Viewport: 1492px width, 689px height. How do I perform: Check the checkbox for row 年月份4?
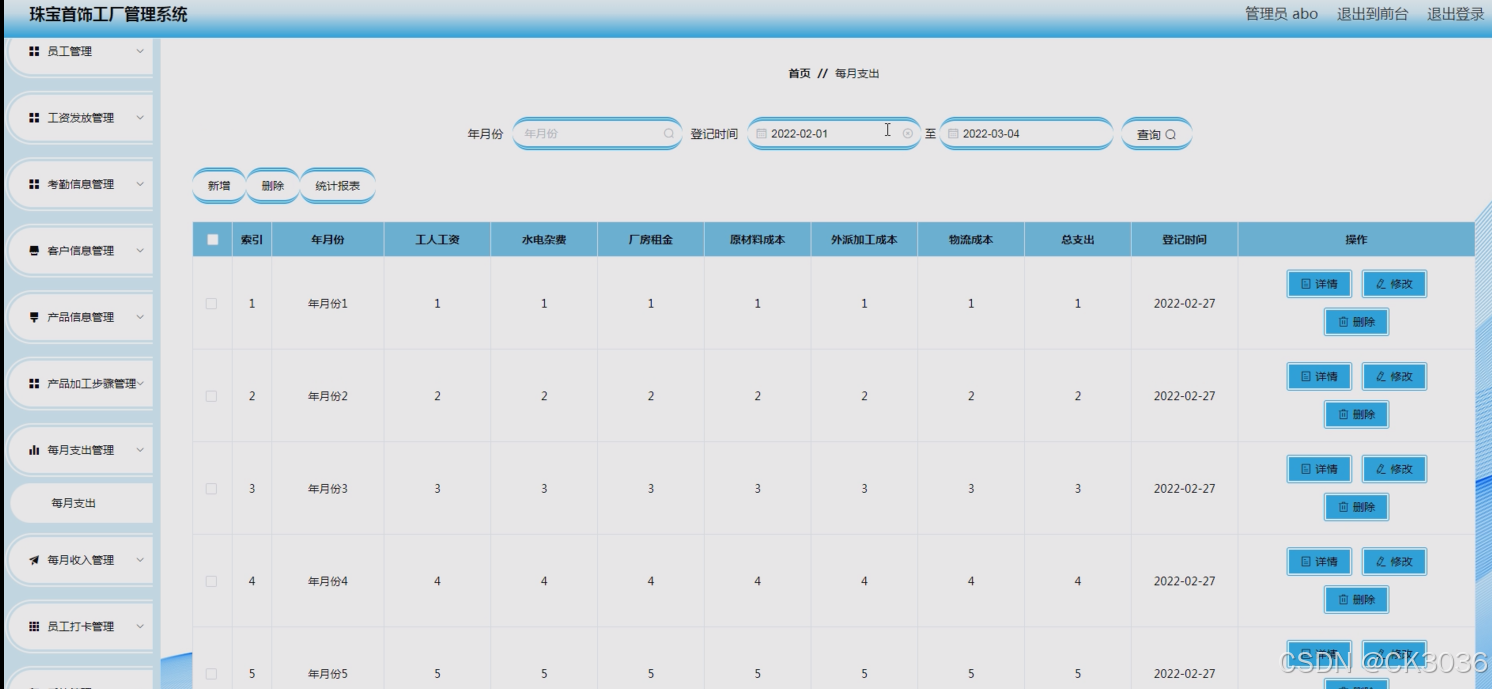click(x=211, y=581)
